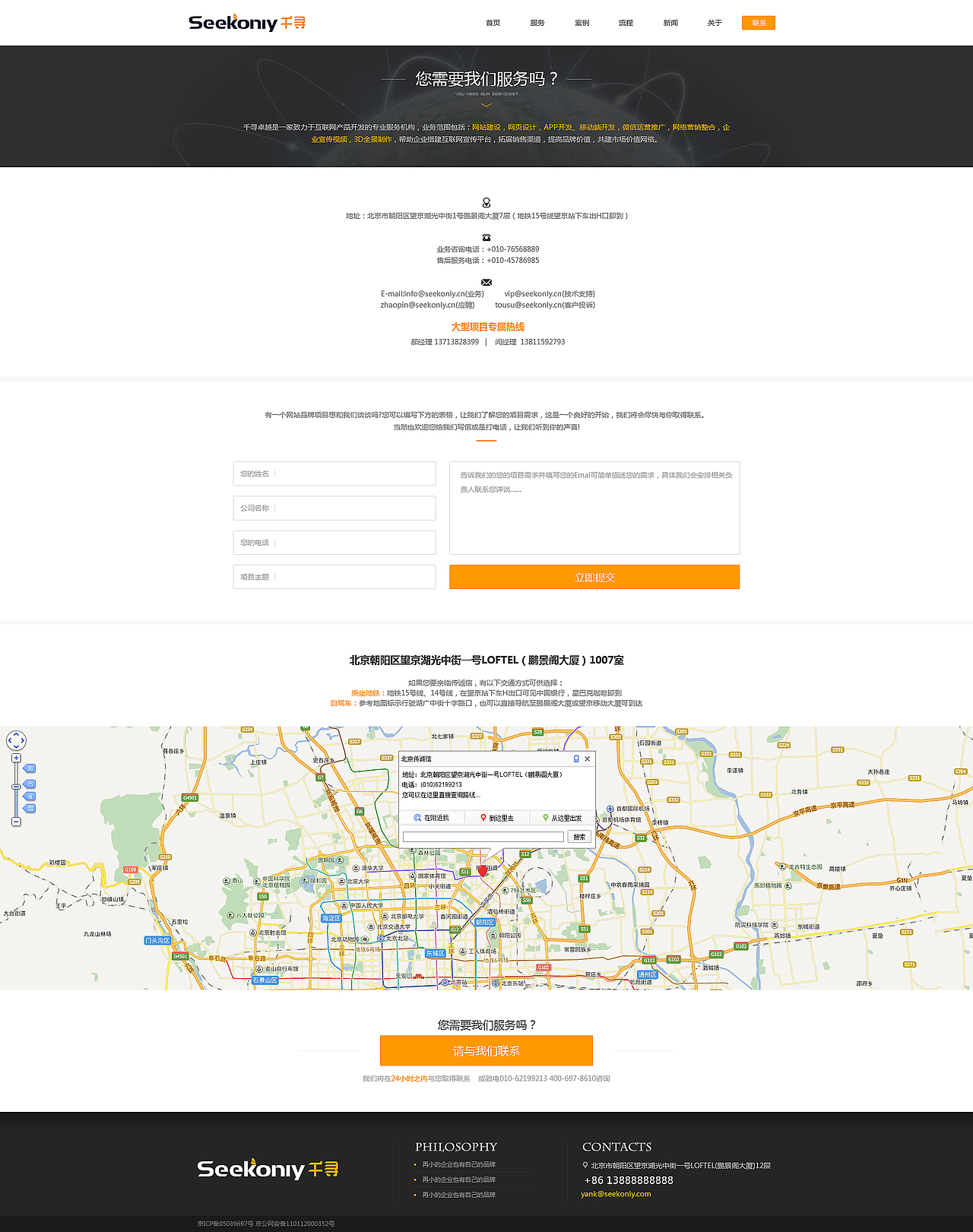973x1232 pixels.
Task: Zoom out the map with the minus button
Action: click(16, 822)
